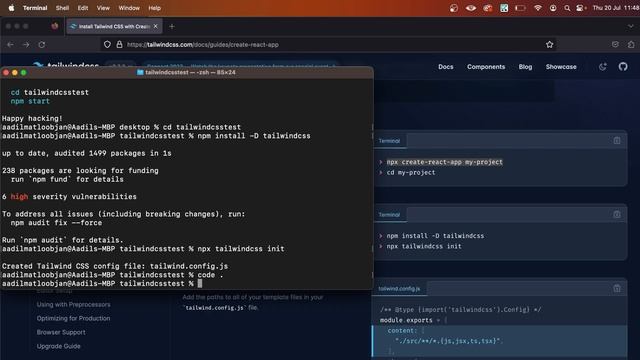
Task: Open the Terminal app menu
Action: pyautogui.click(x=35, y=8)
